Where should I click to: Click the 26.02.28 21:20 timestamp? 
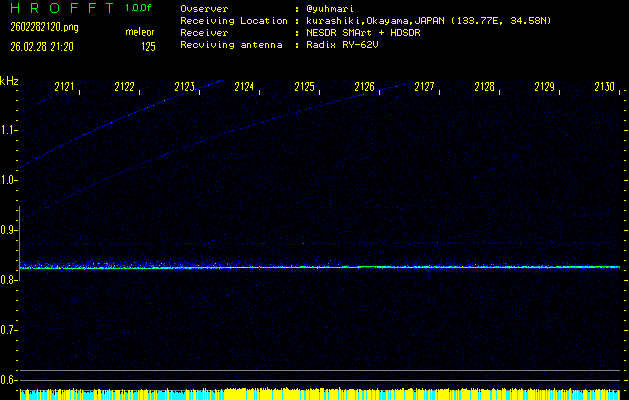pos(47,46)
